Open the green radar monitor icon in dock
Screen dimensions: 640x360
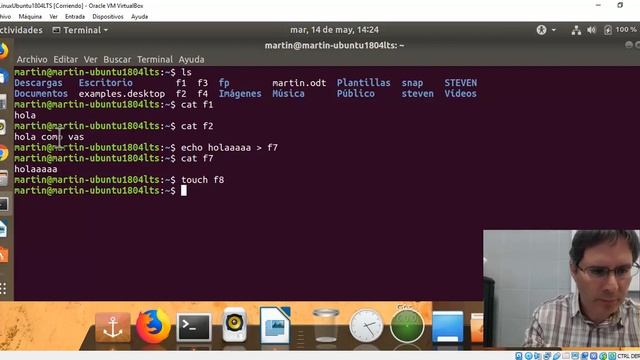coord(407,325)
